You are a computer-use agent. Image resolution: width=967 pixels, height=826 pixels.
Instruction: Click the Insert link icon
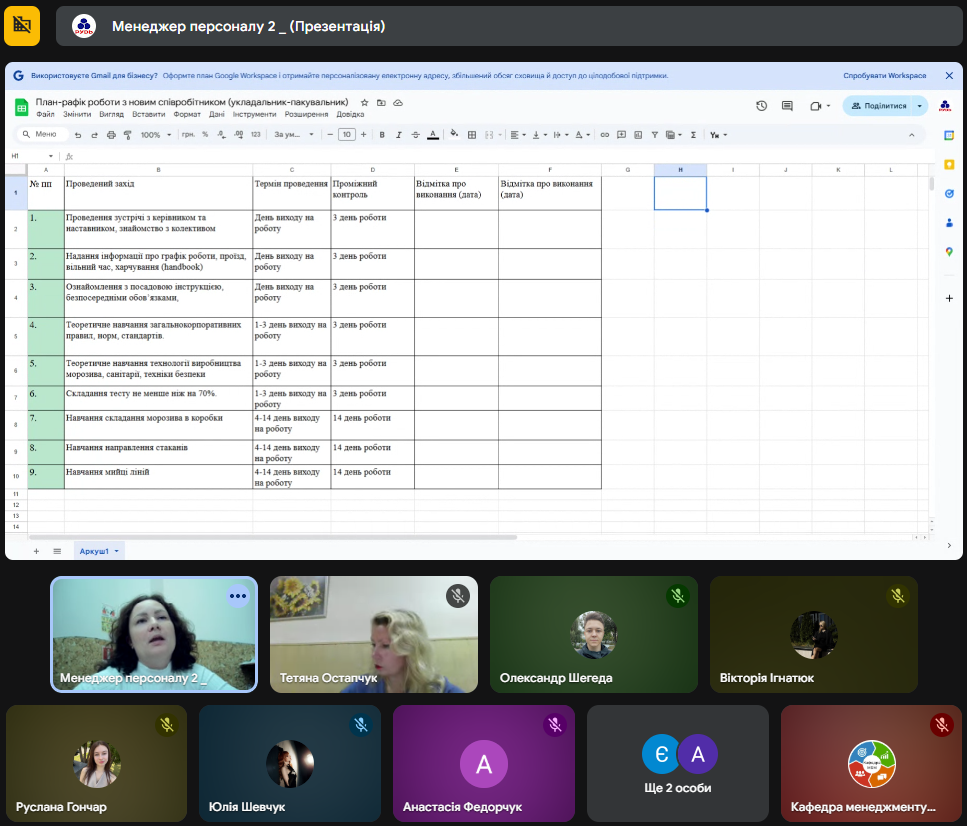pos(604,134)
